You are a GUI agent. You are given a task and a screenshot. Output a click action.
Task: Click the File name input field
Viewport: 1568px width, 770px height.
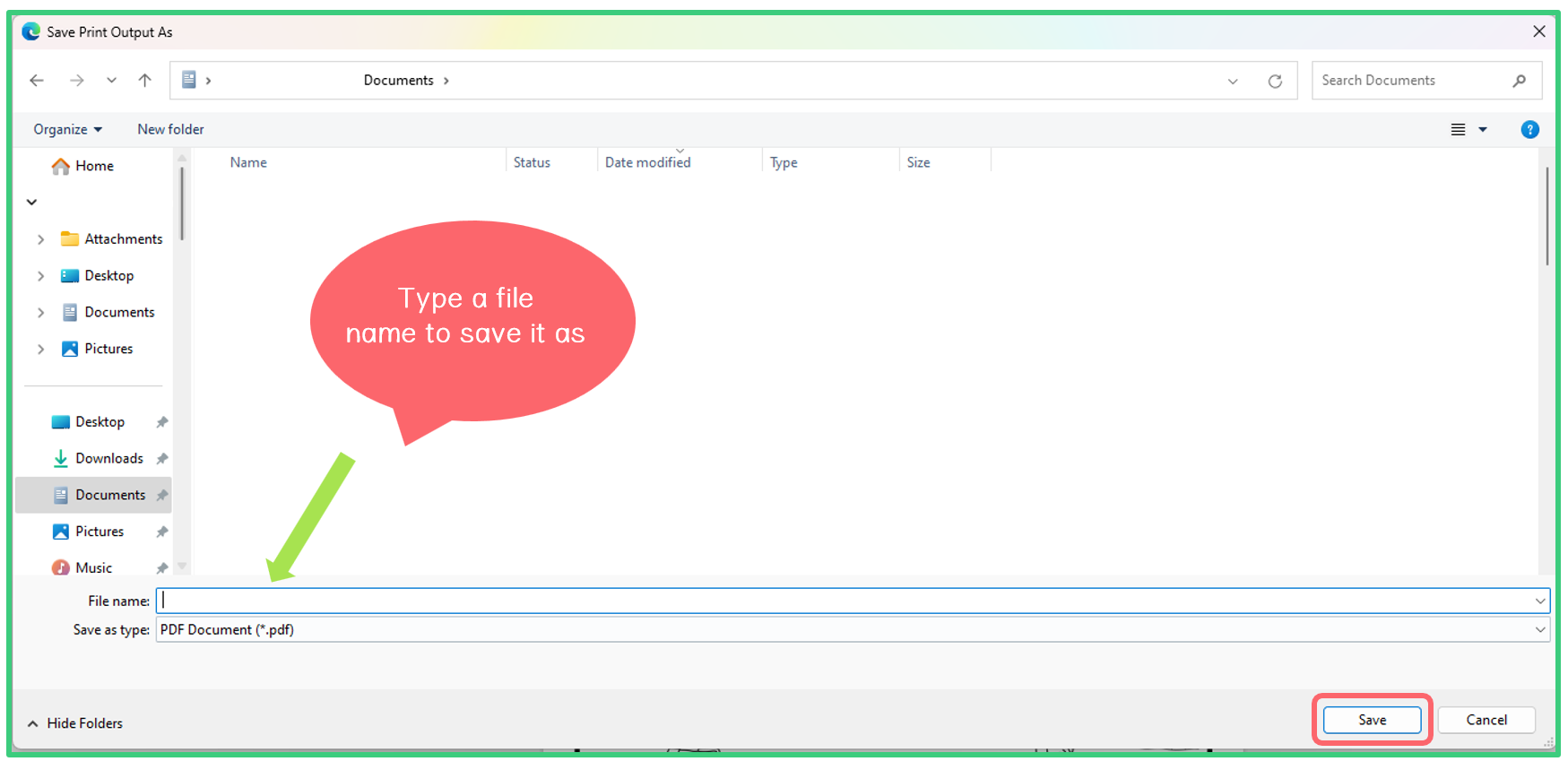[843, 601]
